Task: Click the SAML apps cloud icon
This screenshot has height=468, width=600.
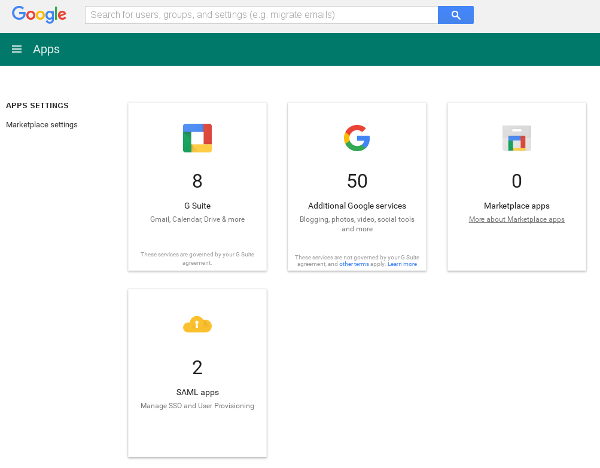Action: 197,325
